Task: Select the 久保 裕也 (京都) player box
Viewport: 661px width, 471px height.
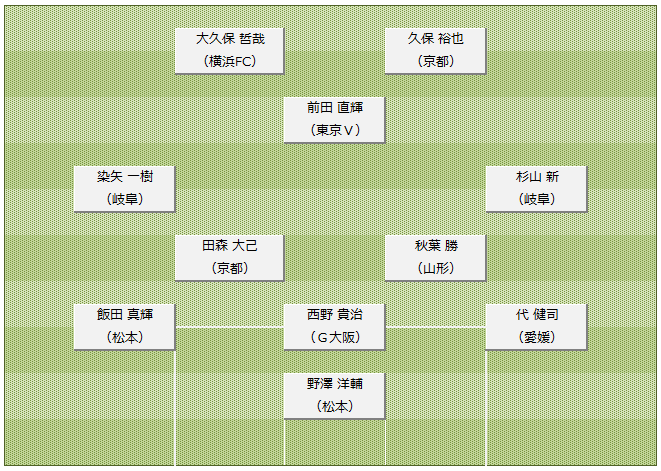Action: [435, 51]
